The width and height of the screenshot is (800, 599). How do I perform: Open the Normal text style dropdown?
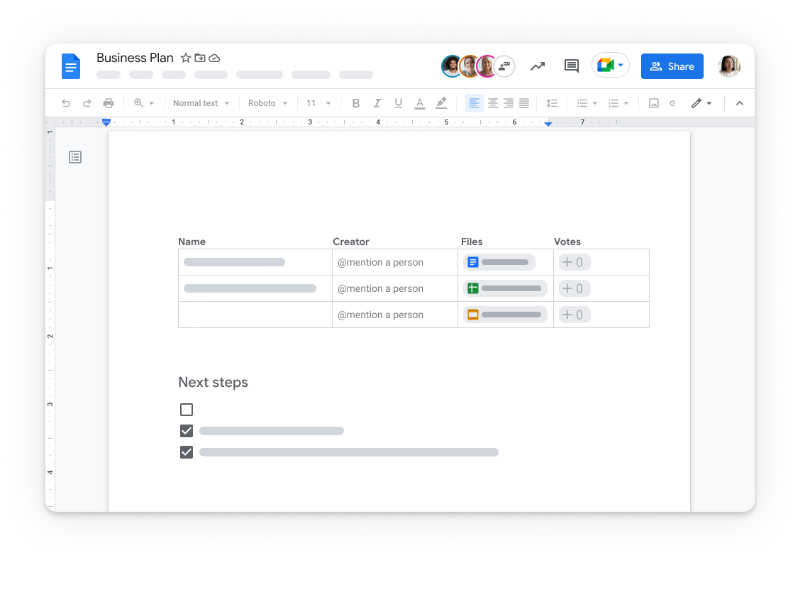(200, 103)
